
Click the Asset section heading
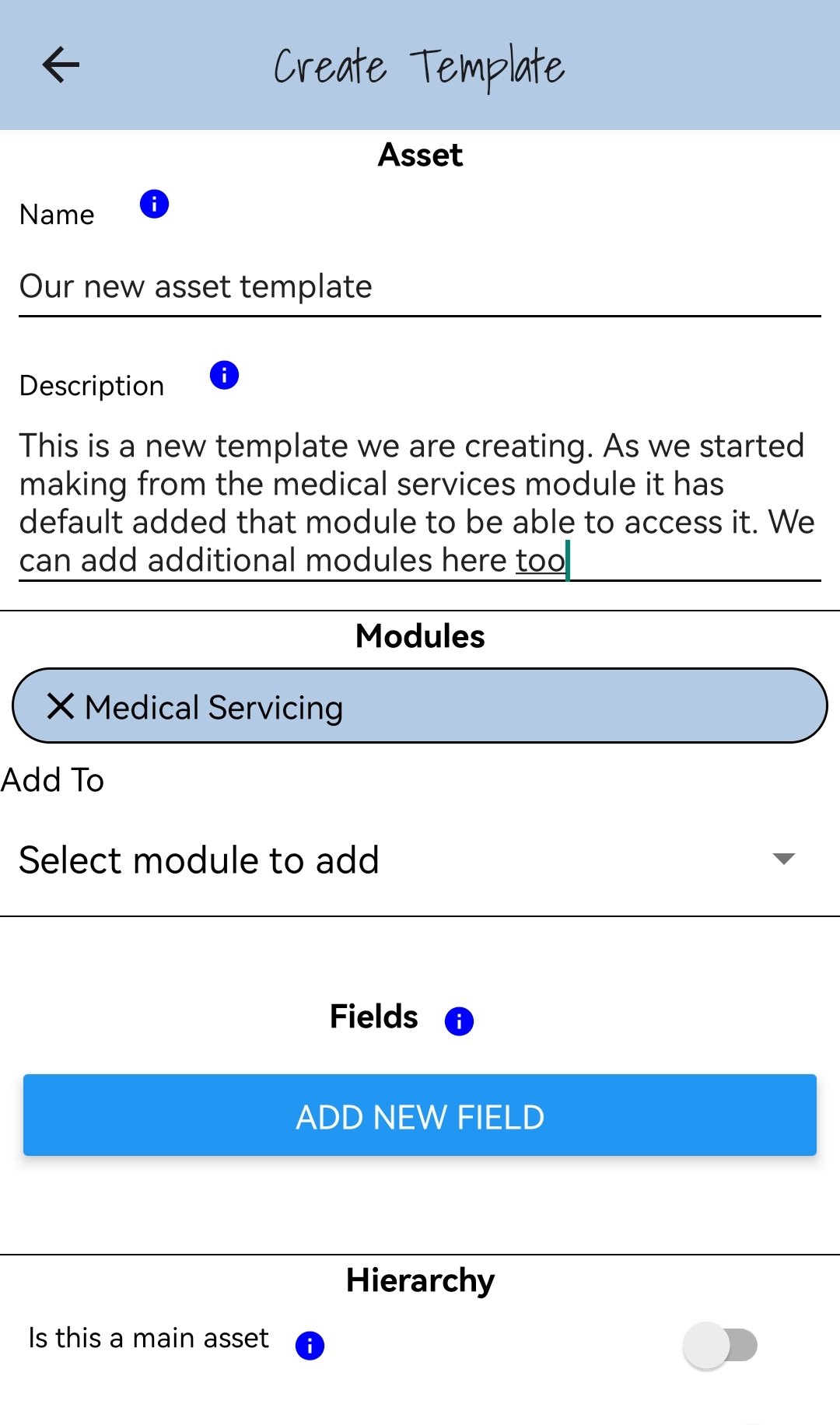420,155
